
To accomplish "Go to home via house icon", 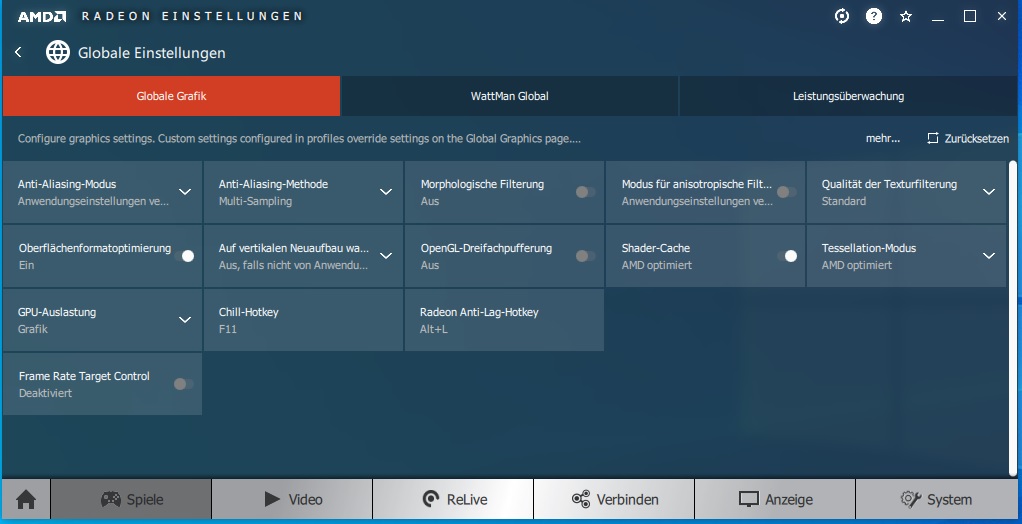I will pos(26,500).
